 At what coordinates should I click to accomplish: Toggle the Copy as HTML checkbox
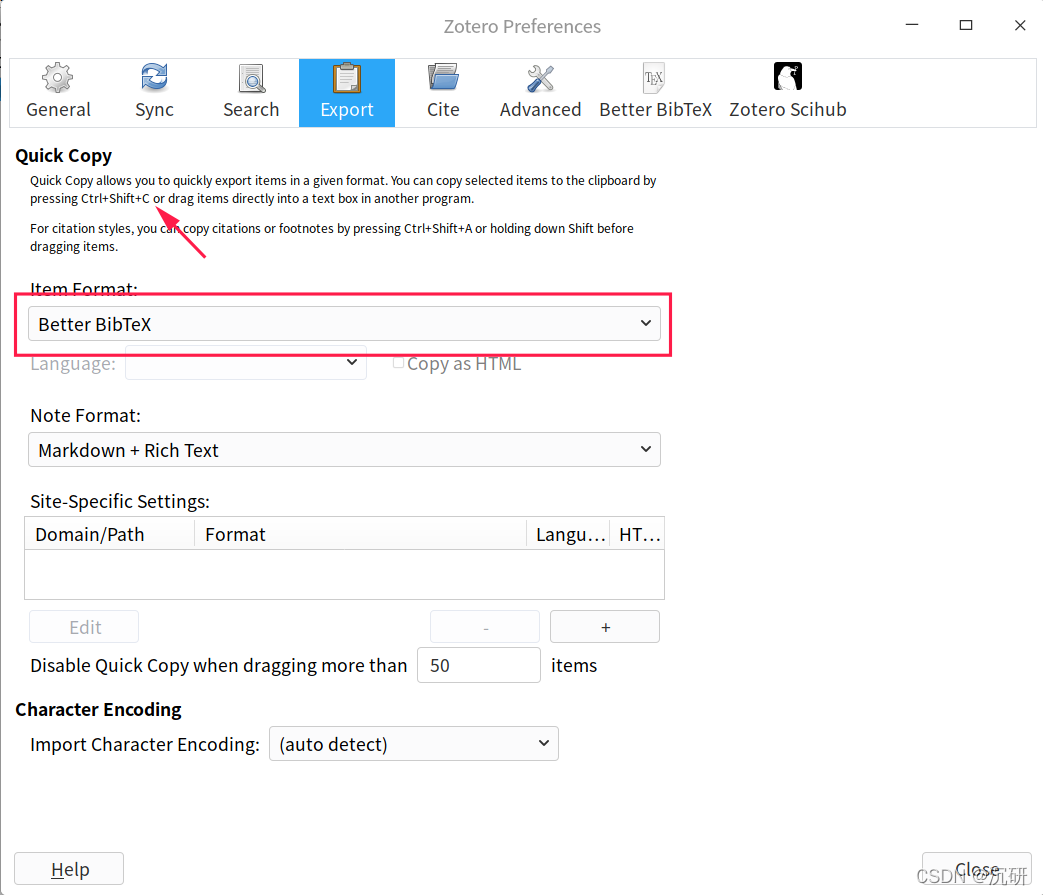(x=398, y=362)
